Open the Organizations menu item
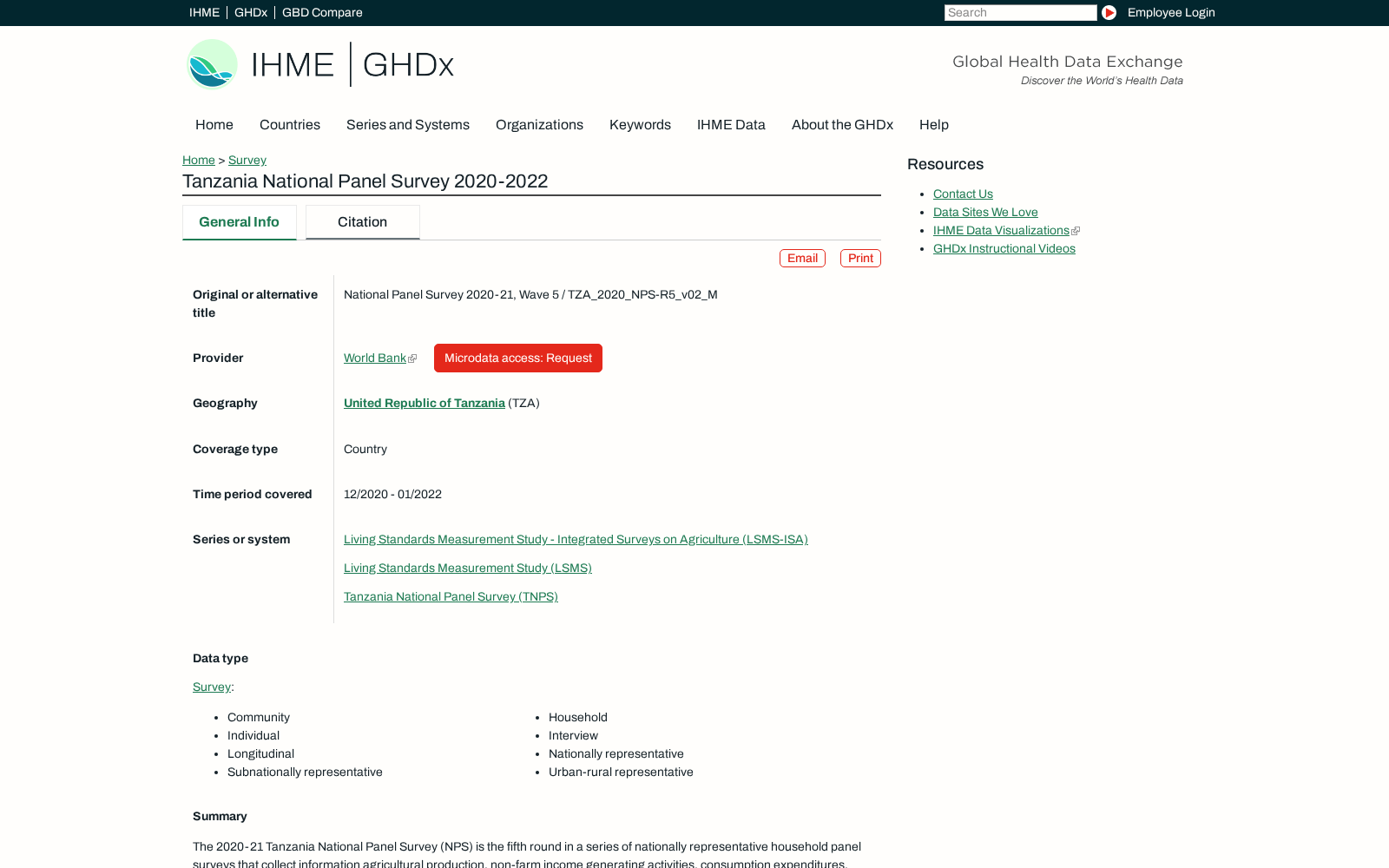This screenshot has height=868, width=1389. [539, 125]
